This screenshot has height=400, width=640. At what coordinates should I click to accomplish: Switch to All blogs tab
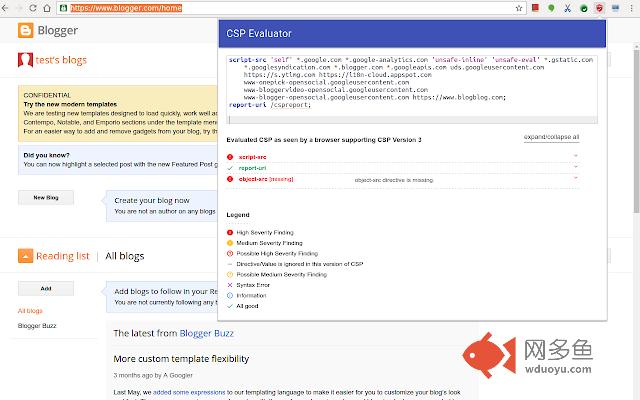124,256
